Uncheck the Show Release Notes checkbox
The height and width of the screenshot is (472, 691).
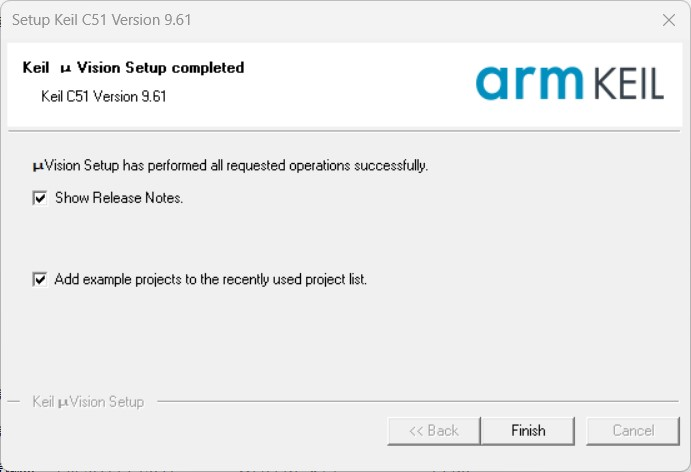[x=40, y=198]
